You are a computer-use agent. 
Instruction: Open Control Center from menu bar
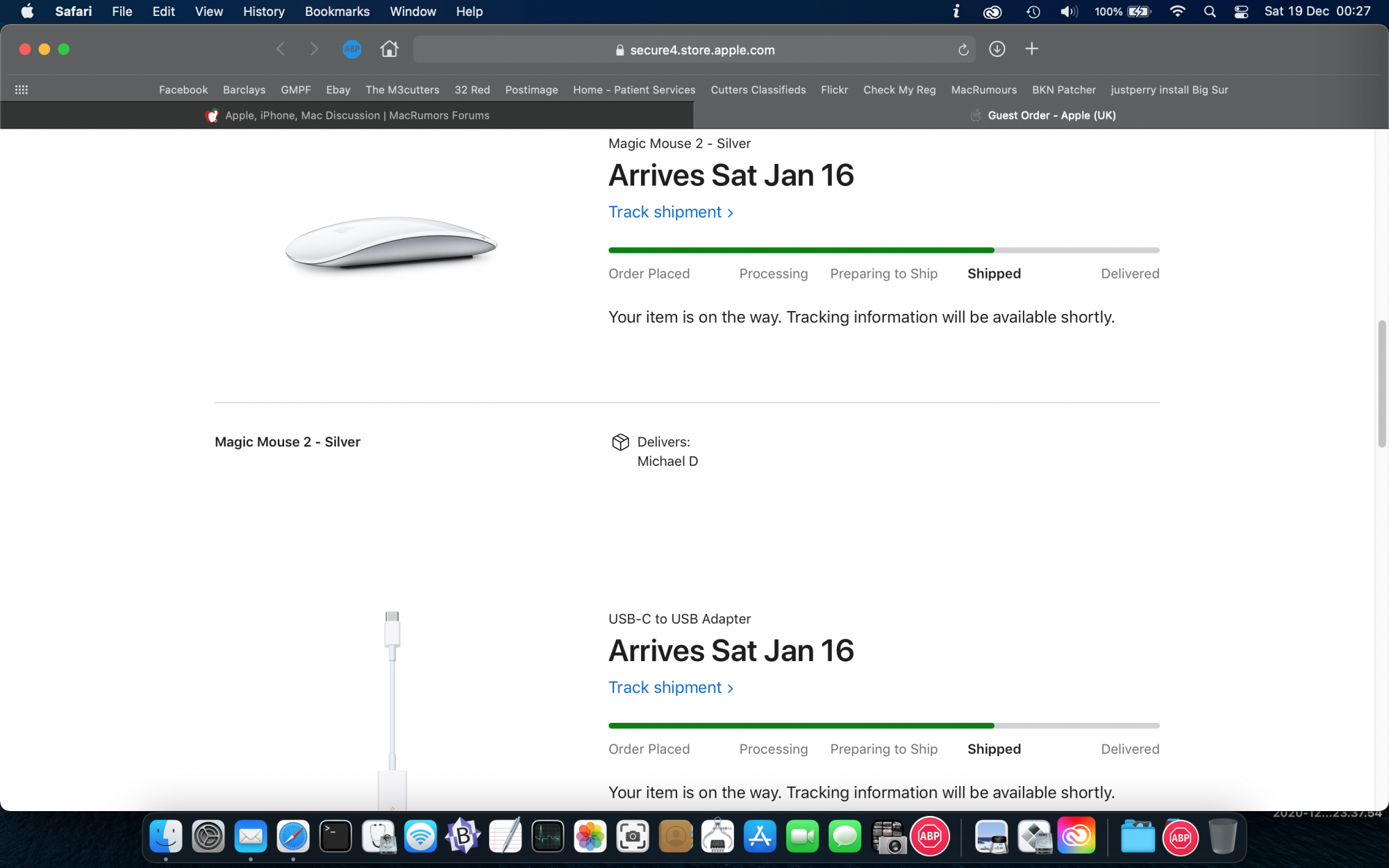tap(1240, 12)
